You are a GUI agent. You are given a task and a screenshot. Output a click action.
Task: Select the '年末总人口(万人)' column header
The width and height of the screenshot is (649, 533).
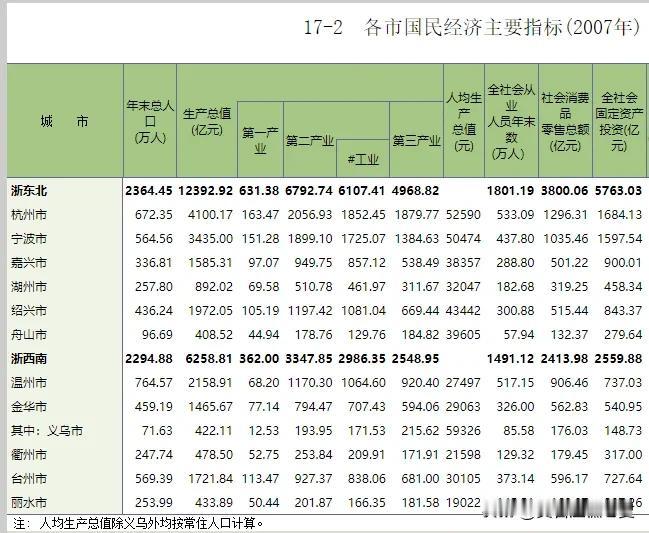click(150, 121)
